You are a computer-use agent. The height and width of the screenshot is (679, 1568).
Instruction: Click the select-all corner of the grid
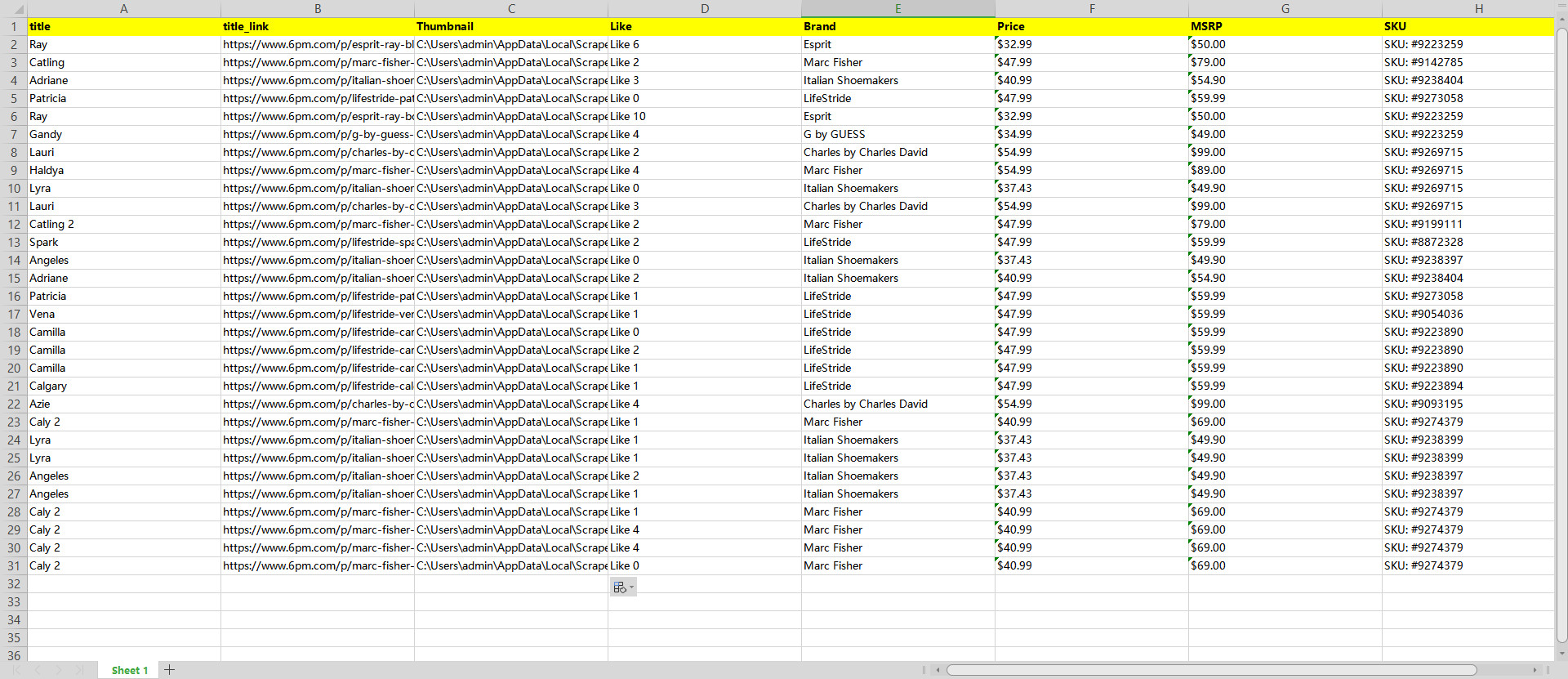[14, 9]
